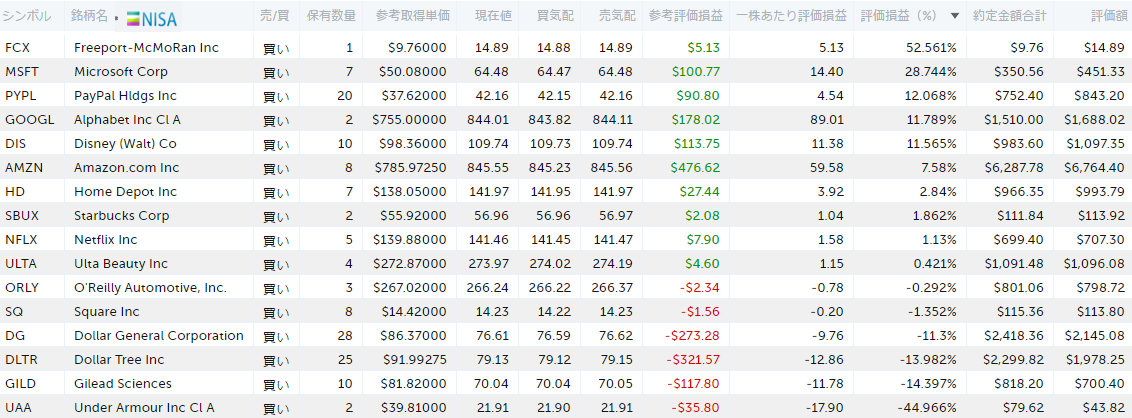Click Disney (Walt) Co name
The width and height of the screenshot is (1132, 418).
click(x=126, y=144)
